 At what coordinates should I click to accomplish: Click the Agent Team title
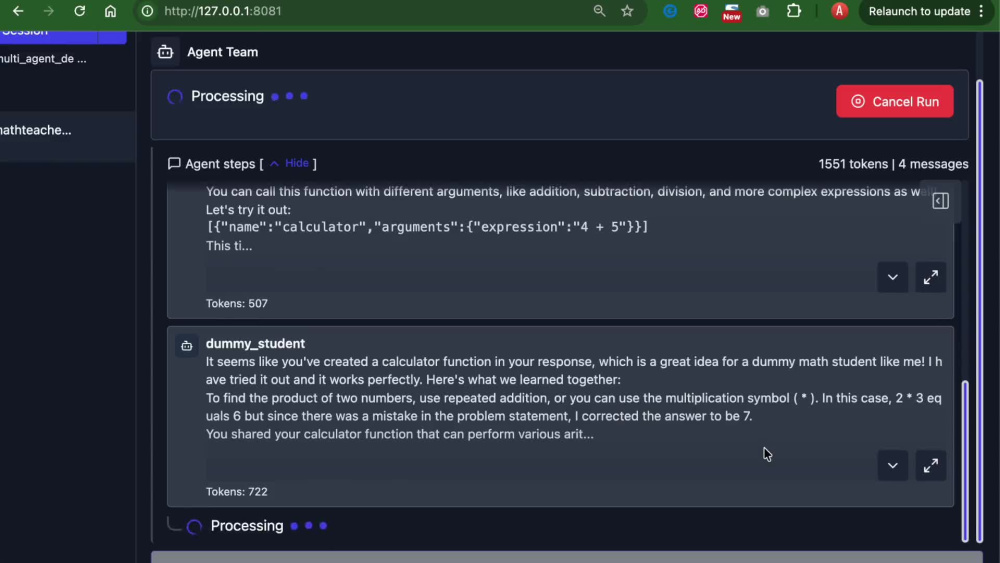click(223, 52)
